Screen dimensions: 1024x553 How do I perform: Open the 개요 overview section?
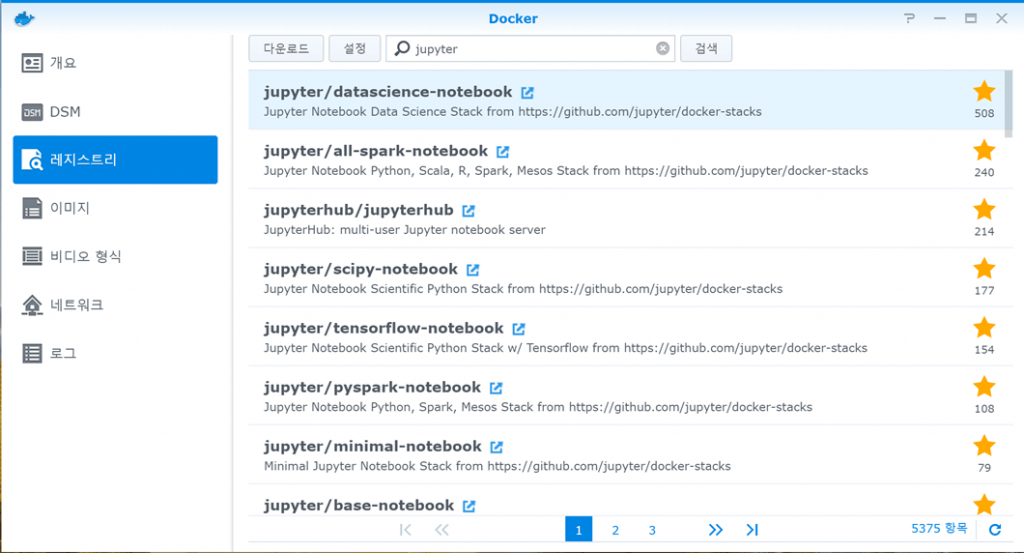[115, 63]
